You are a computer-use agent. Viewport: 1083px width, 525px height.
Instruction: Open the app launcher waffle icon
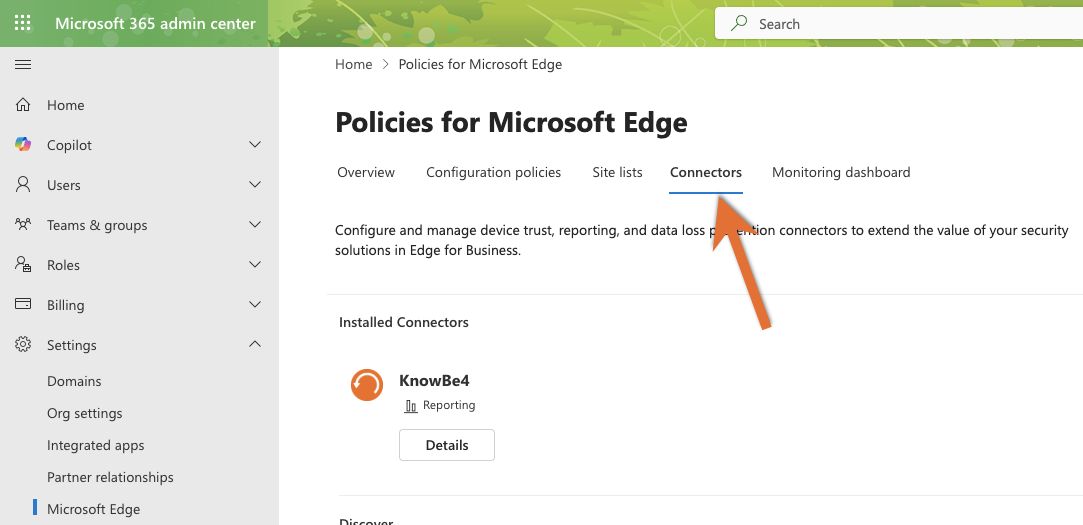23,23
